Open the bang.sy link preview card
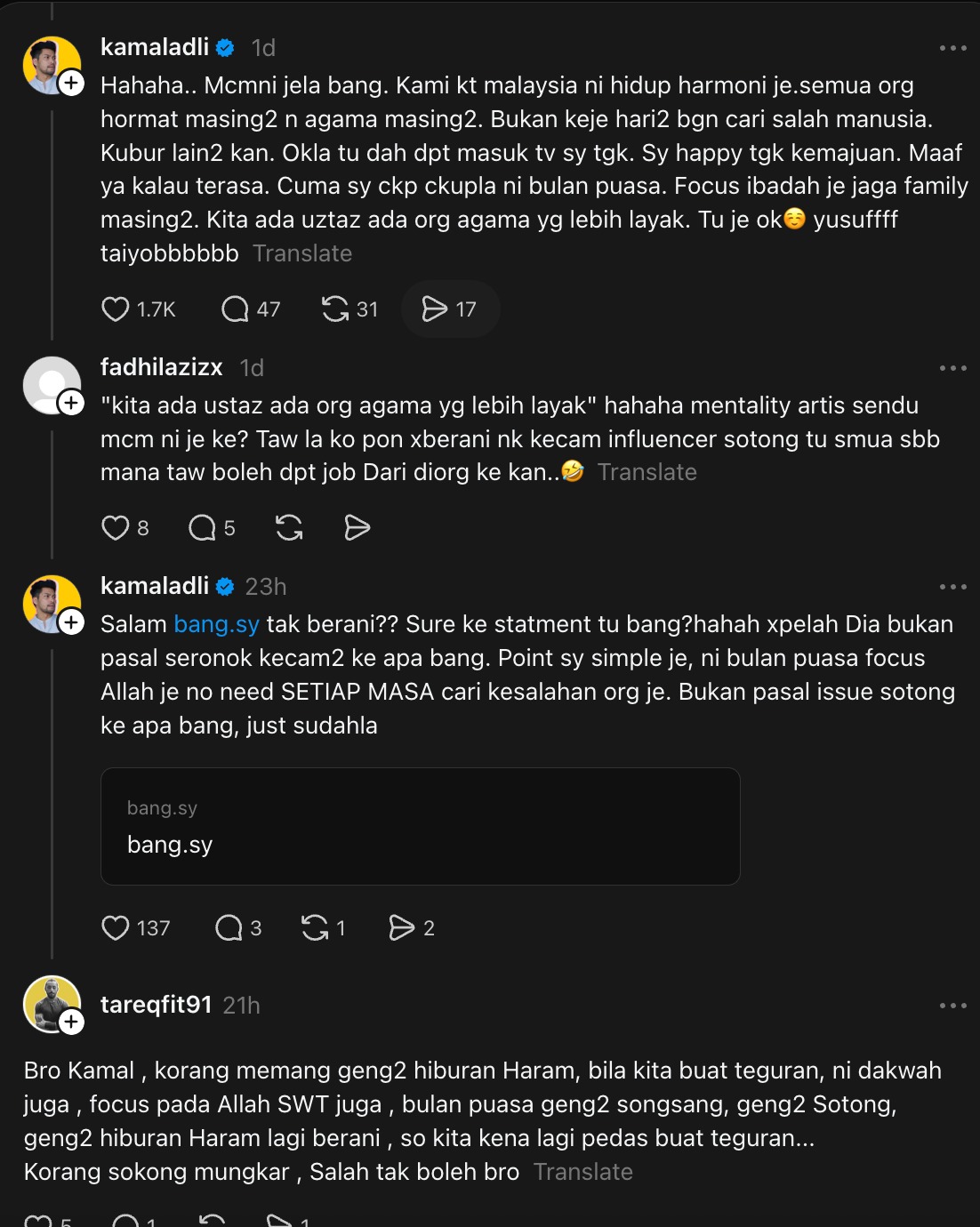 (x=420, y=826)
